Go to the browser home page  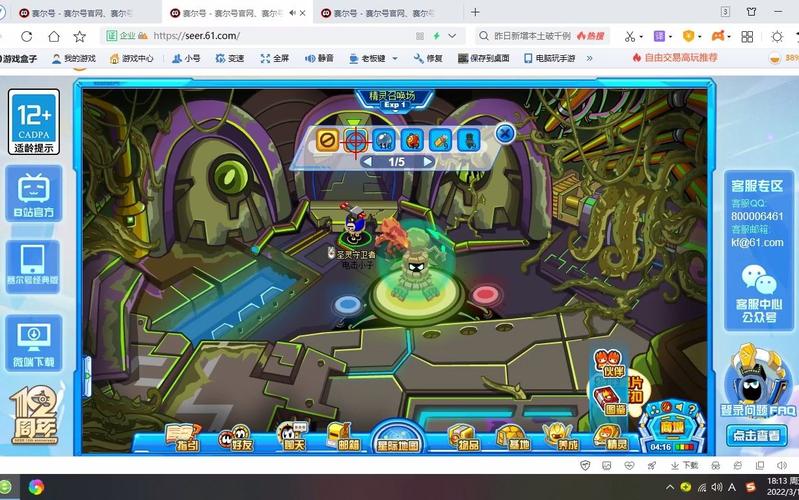(x=54, y=36)
